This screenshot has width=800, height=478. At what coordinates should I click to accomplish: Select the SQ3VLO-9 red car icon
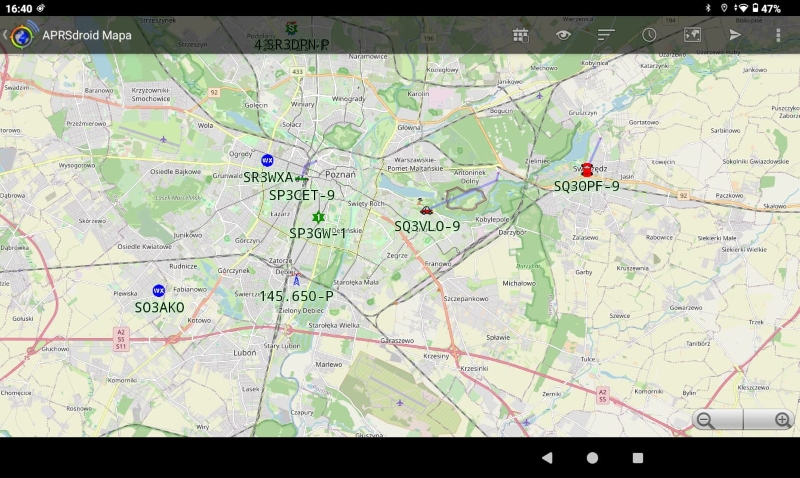tap(426, 210)
